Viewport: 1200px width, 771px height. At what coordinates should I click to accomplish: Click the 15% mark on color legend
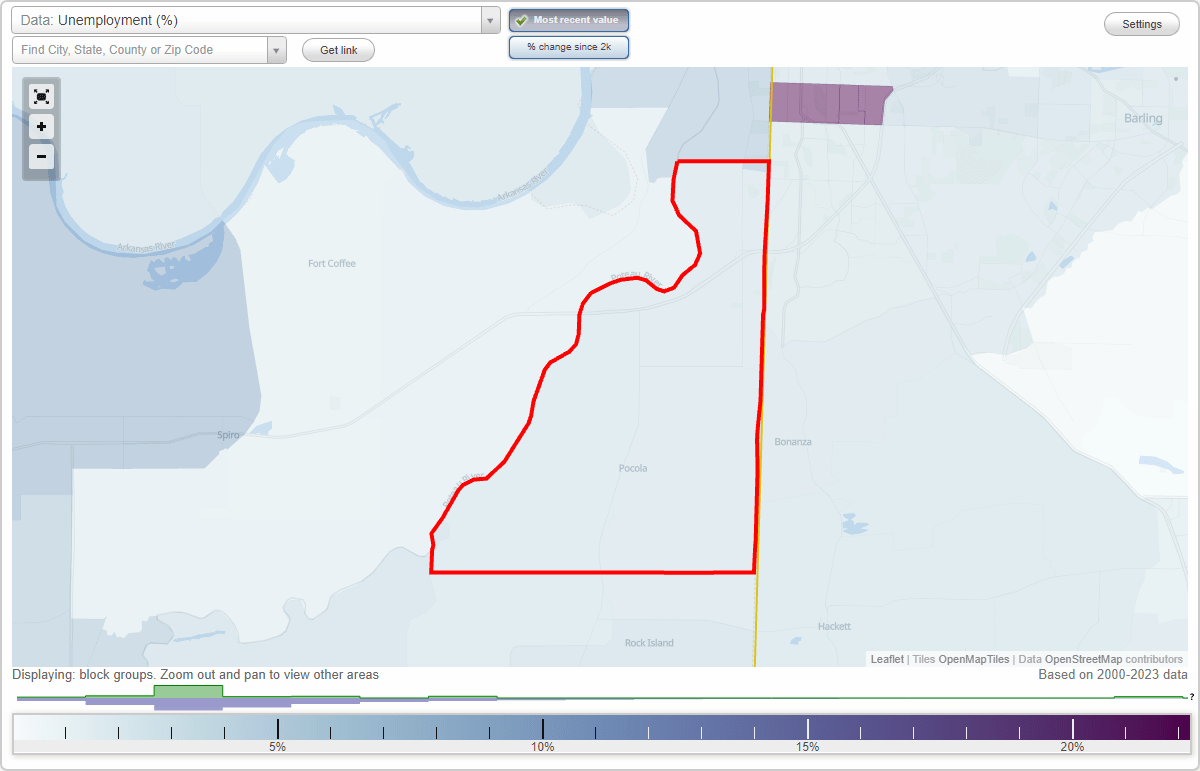pos(808,747)
